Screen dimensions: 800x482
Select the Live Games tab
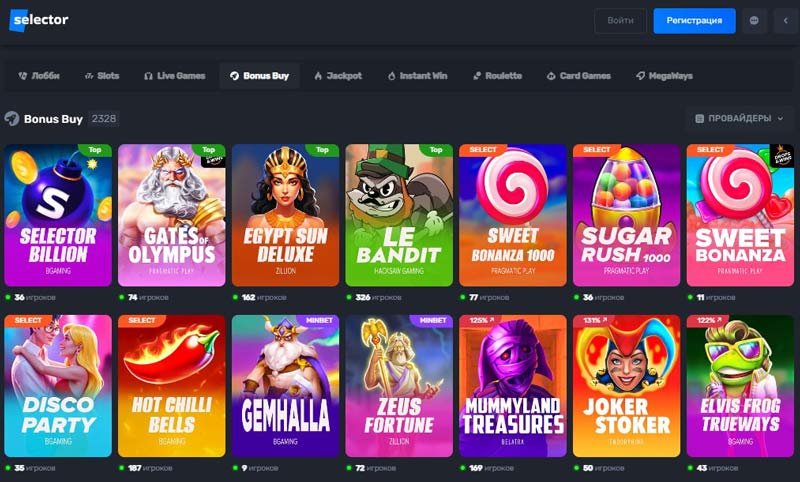click(x=174, y=76)
